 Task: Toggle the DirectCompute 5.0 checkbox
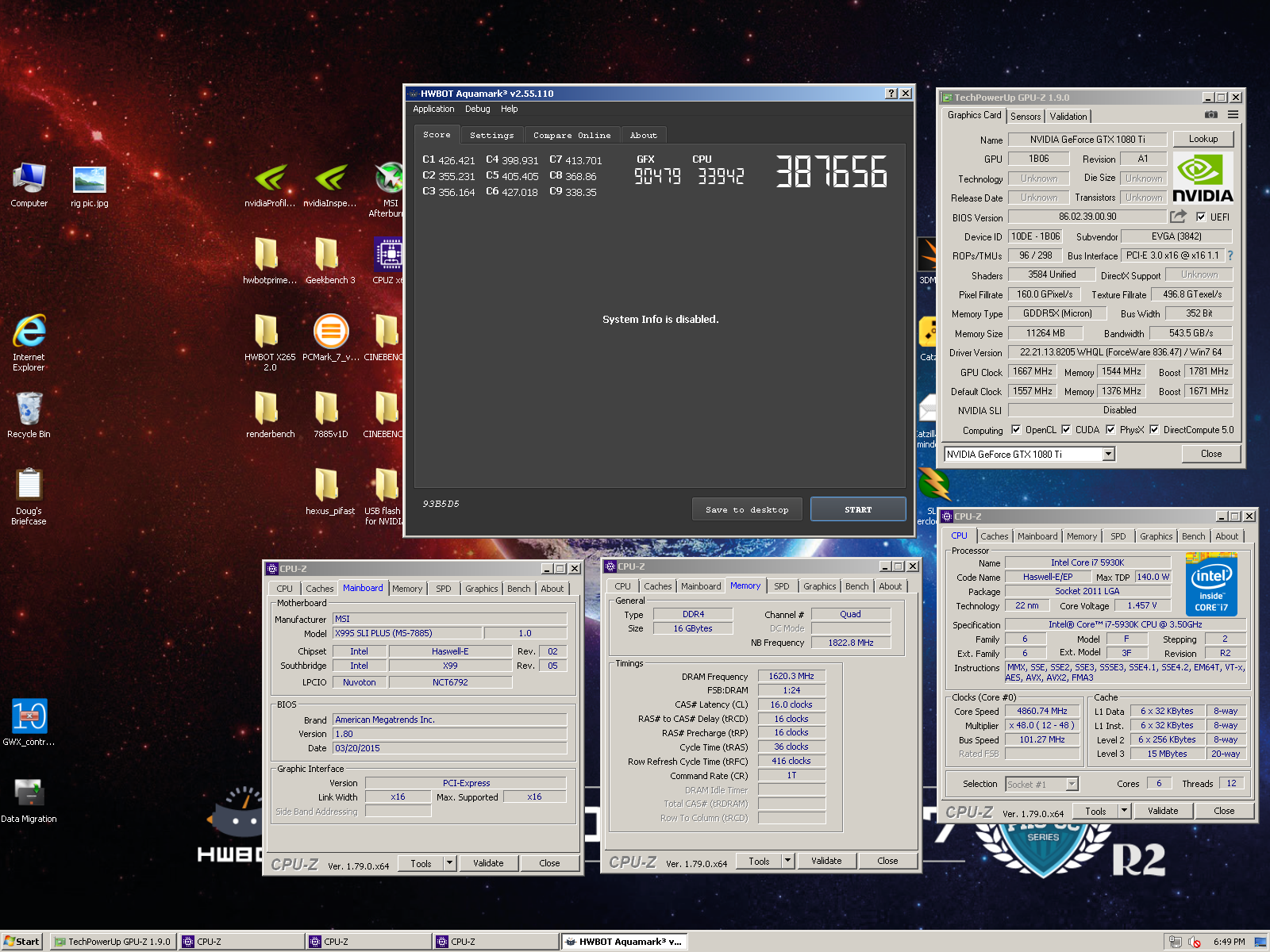1154,430
